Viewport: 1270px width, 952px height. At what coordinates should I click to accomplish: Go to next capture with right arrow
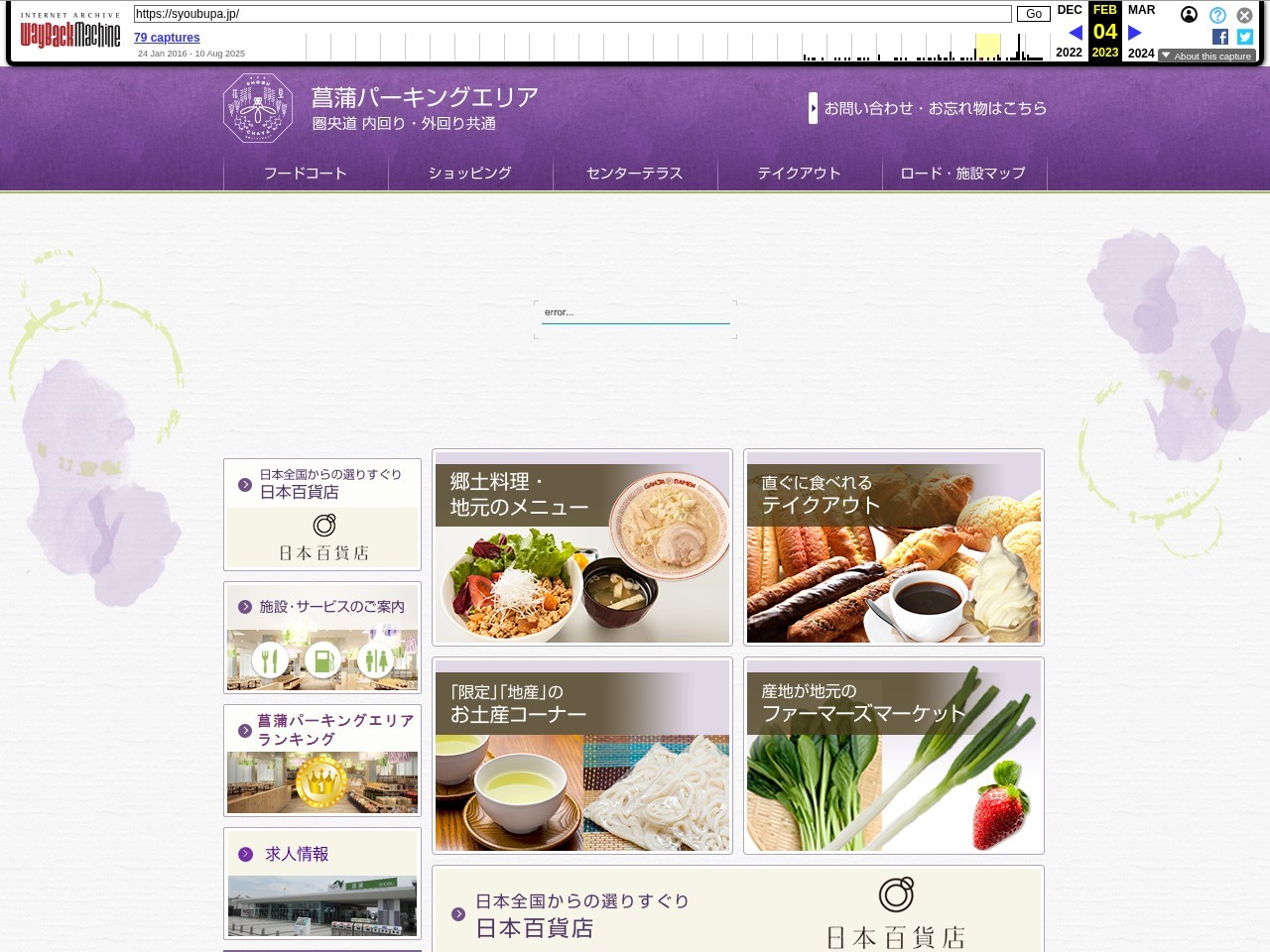[1135, 33]
